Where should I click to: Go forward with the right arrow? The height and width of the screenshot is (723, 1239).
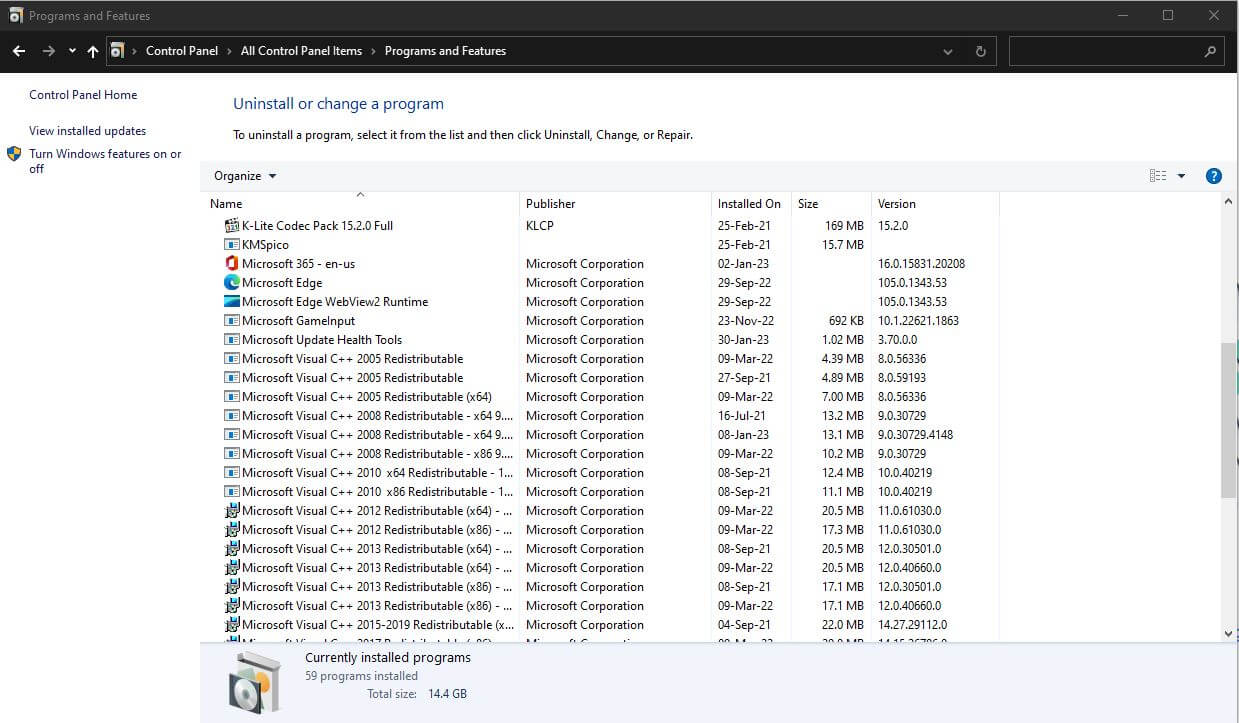pos(48,51)
